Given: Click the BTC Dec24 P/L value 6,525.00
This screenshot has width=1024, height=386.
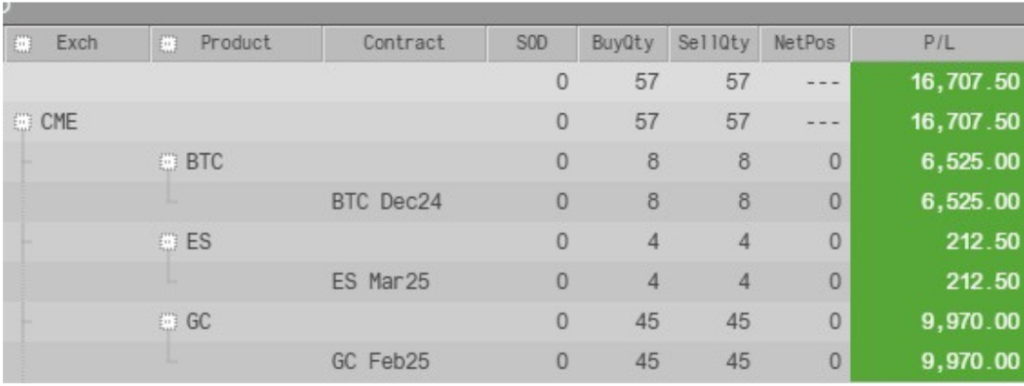Looking at the screenshot, I should pos(970,202).
